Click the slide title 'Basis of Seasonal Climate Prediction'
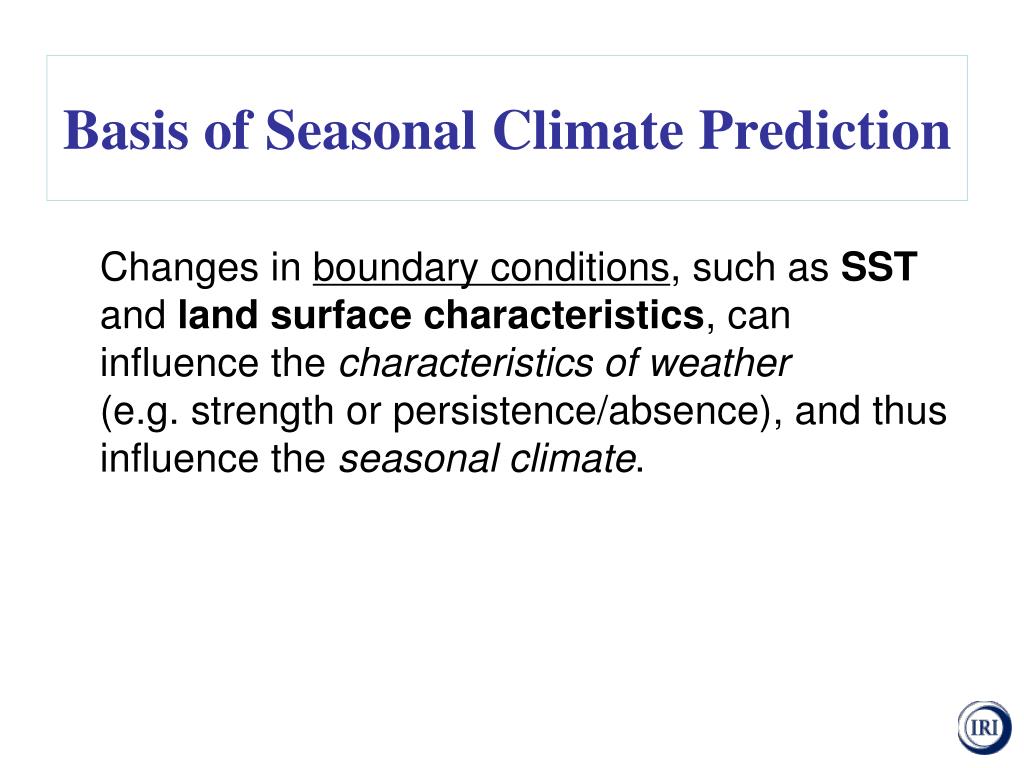The image size is (1024, 768). [507, 131]
